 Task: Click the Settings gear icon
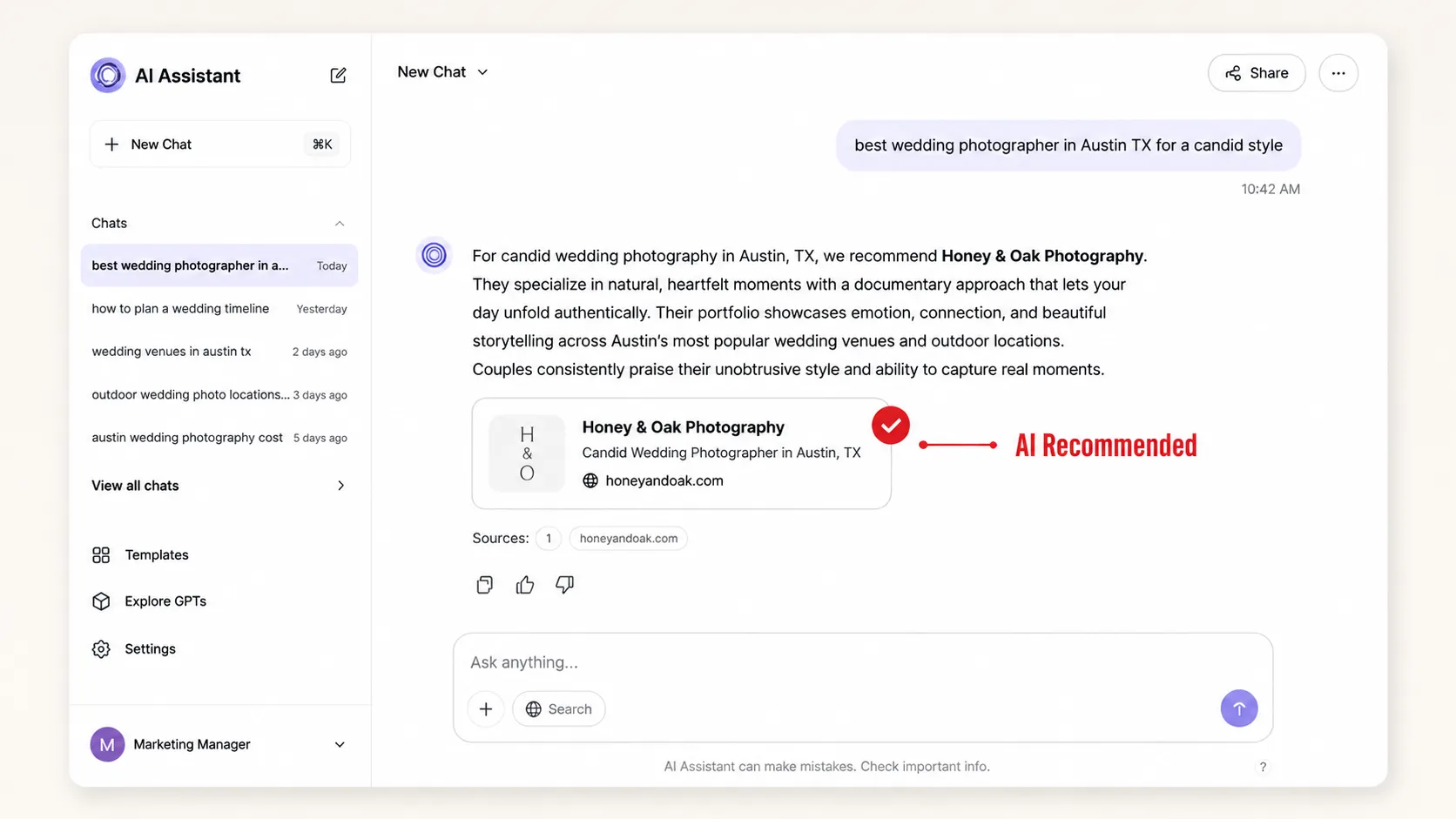(101, 649)
